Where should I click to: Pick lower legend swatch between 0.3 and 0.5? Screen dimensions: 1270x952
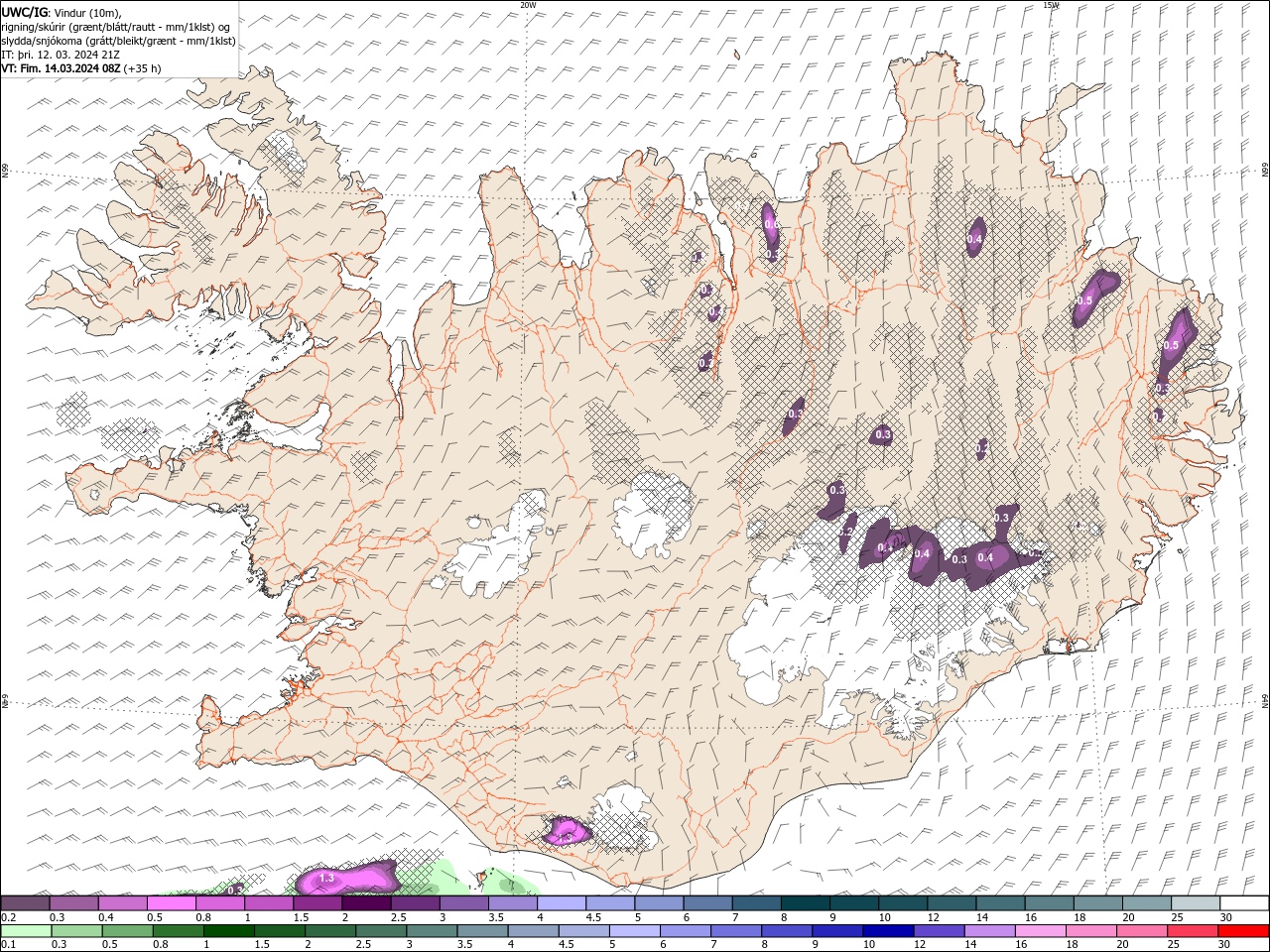[76, 931]
